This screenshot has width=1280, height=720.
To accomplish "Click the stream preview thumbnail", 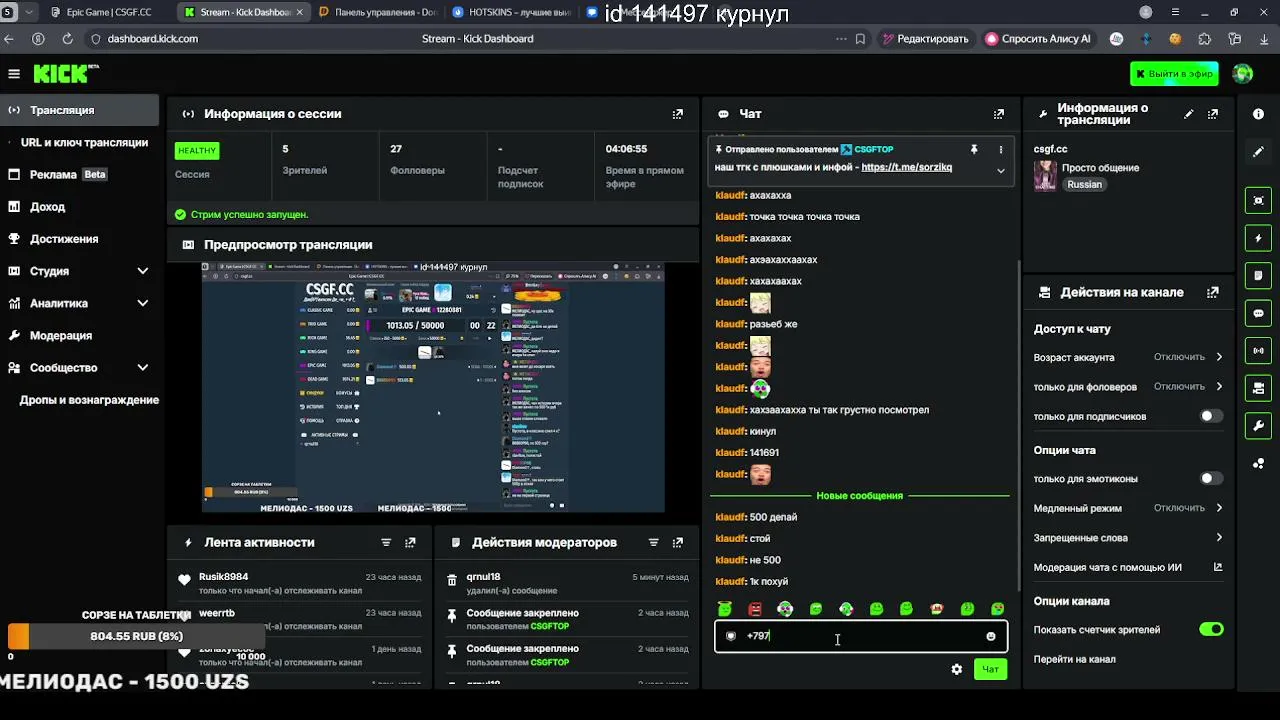I will pos(433,387).
